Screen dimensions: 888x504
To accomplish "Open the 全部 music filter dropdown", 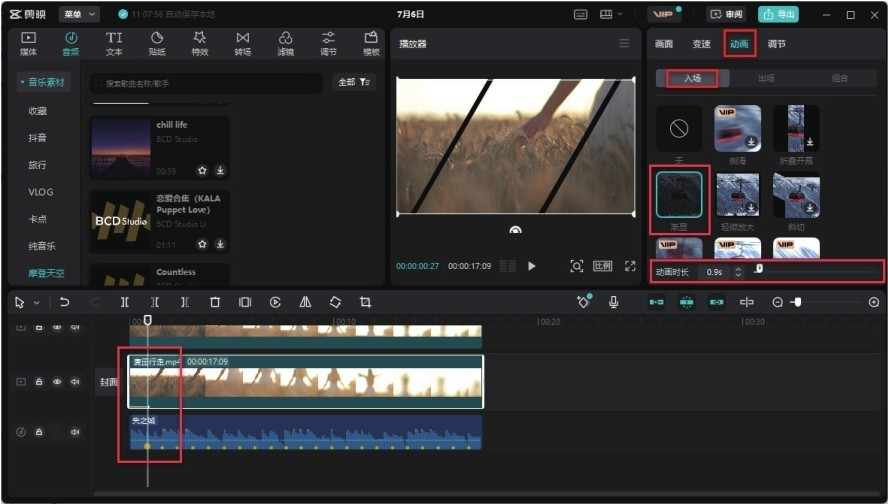I will click(354, 82).
